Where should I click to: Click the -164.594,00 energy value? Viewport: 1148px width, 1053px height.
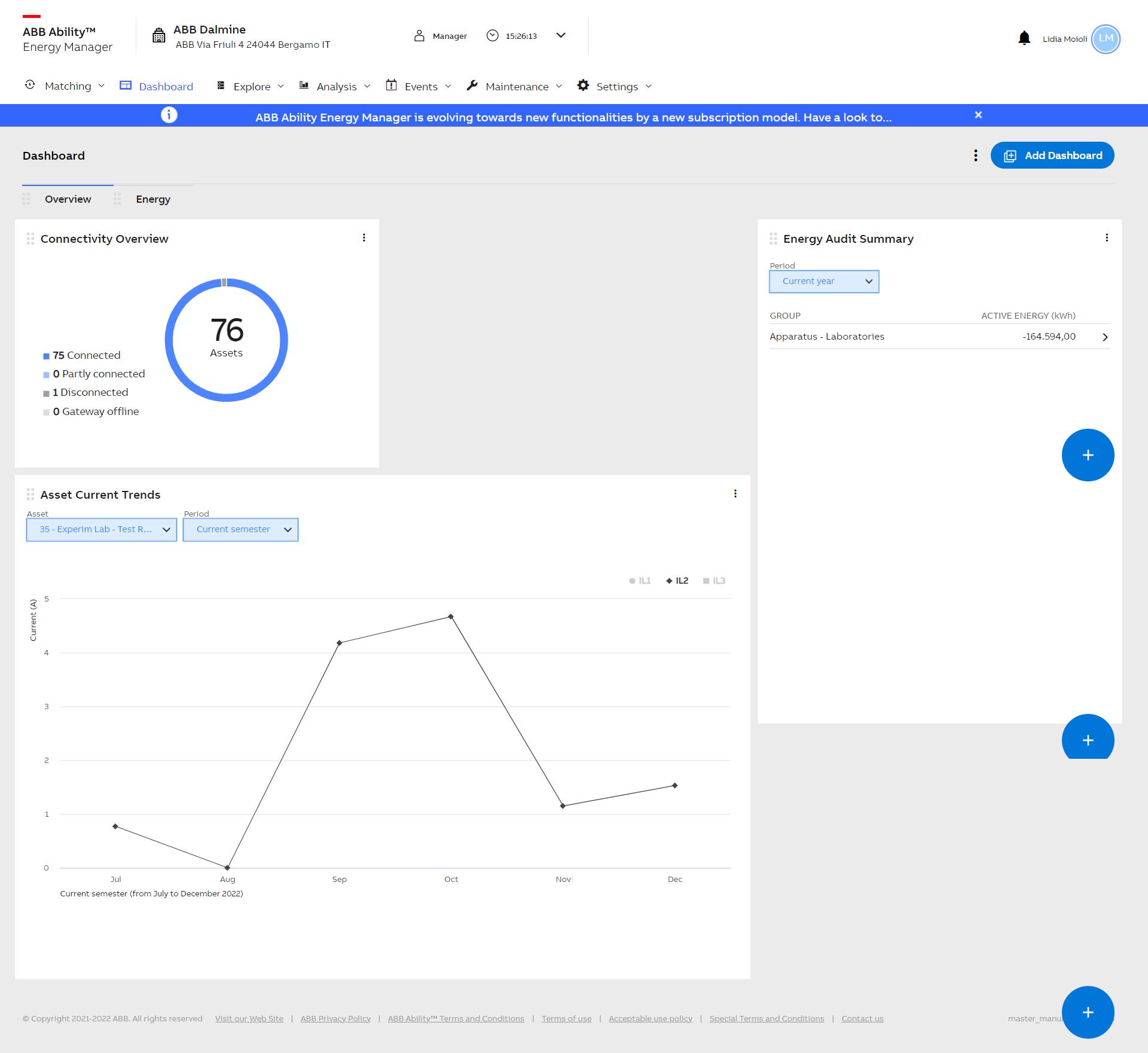coord(1049,337)
